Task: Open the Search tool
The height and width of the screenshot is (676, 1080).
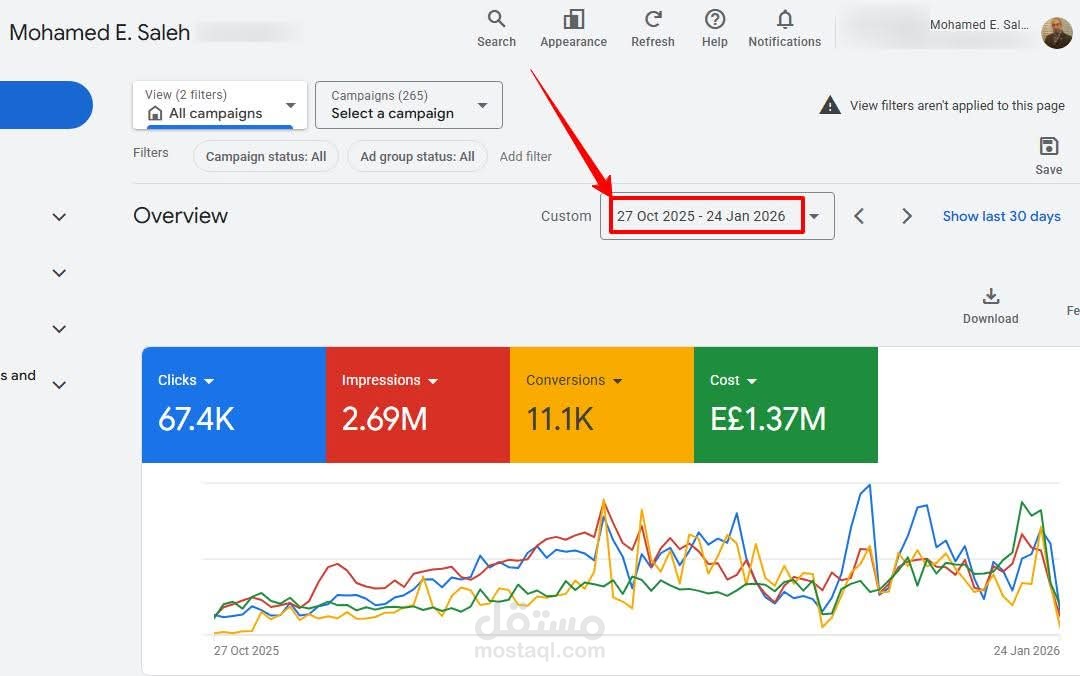Action: click(x=496, y=28)
